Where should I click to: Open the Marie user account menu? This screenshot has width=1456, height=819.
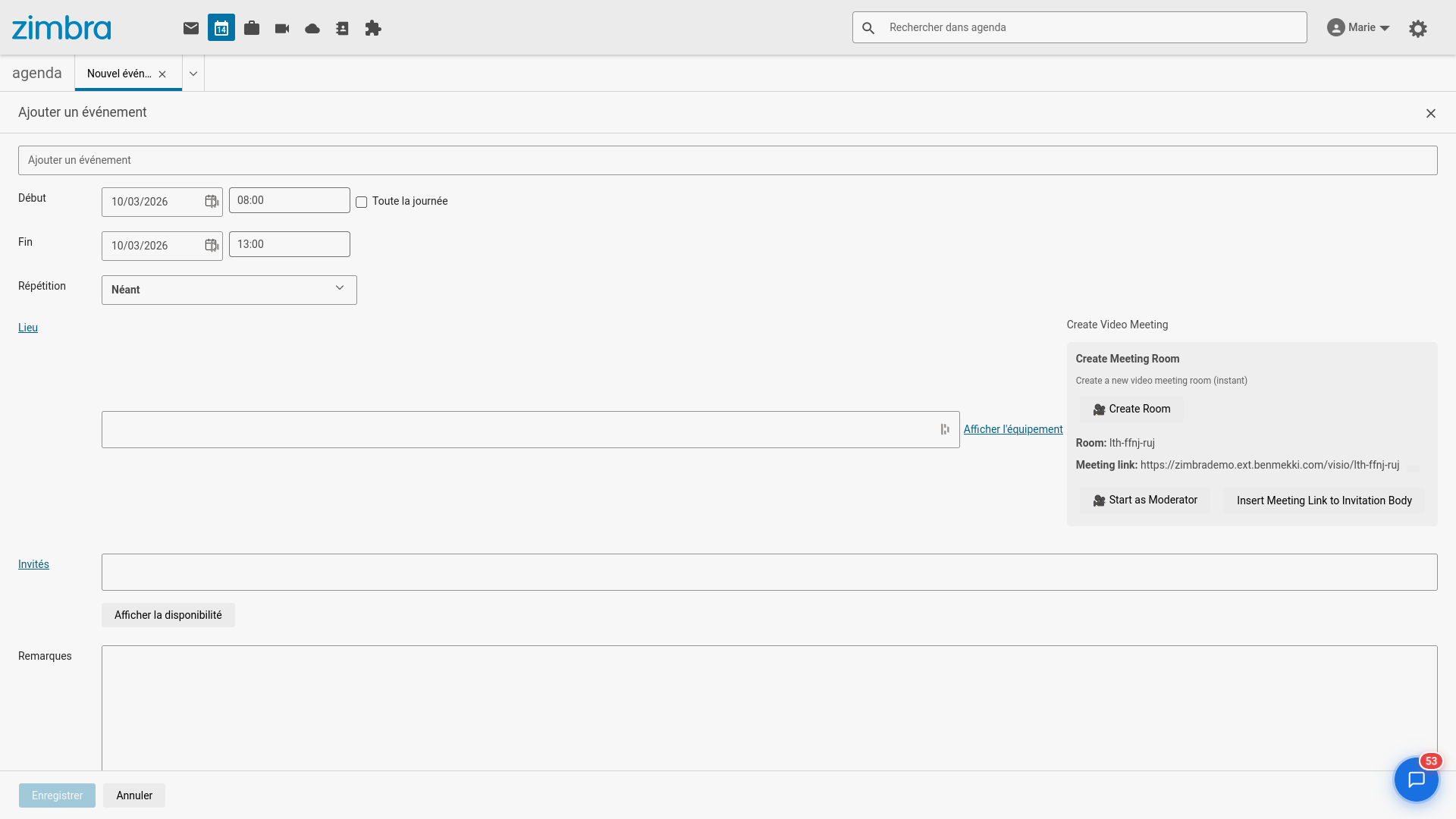(1358, 28)
